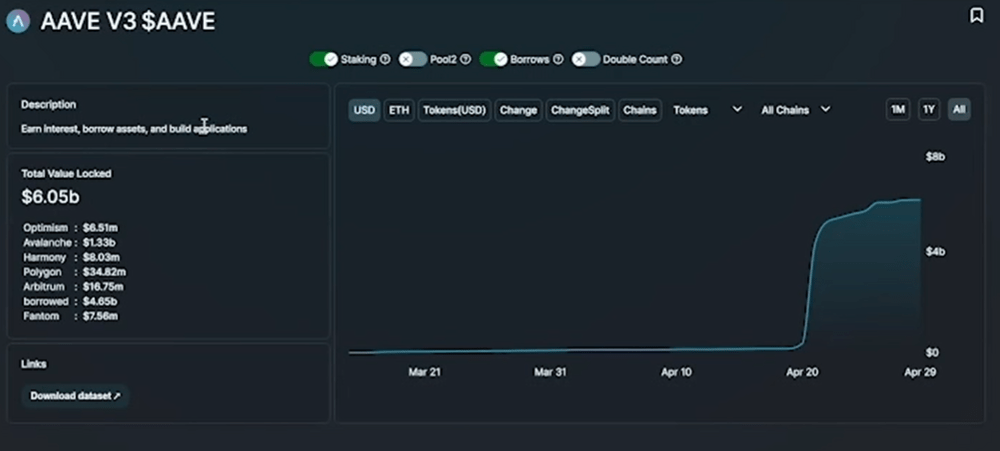The height and width of the screenshot is (451, 1000).
Task: Click the Links section heading
Action: [x=34, y=364]
